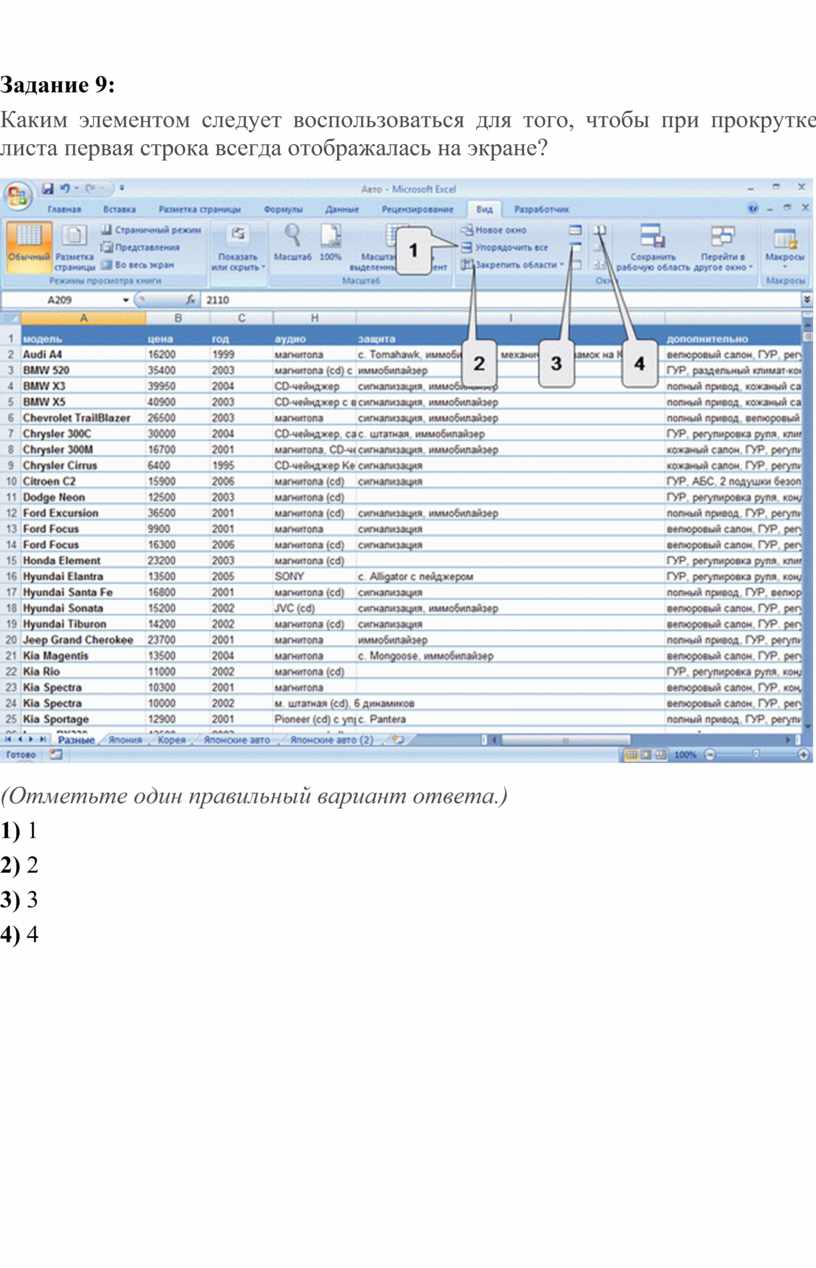Viewport: 816px width, 1268px height.
Task: Click the help question mark icon
Action: [753, 209]
